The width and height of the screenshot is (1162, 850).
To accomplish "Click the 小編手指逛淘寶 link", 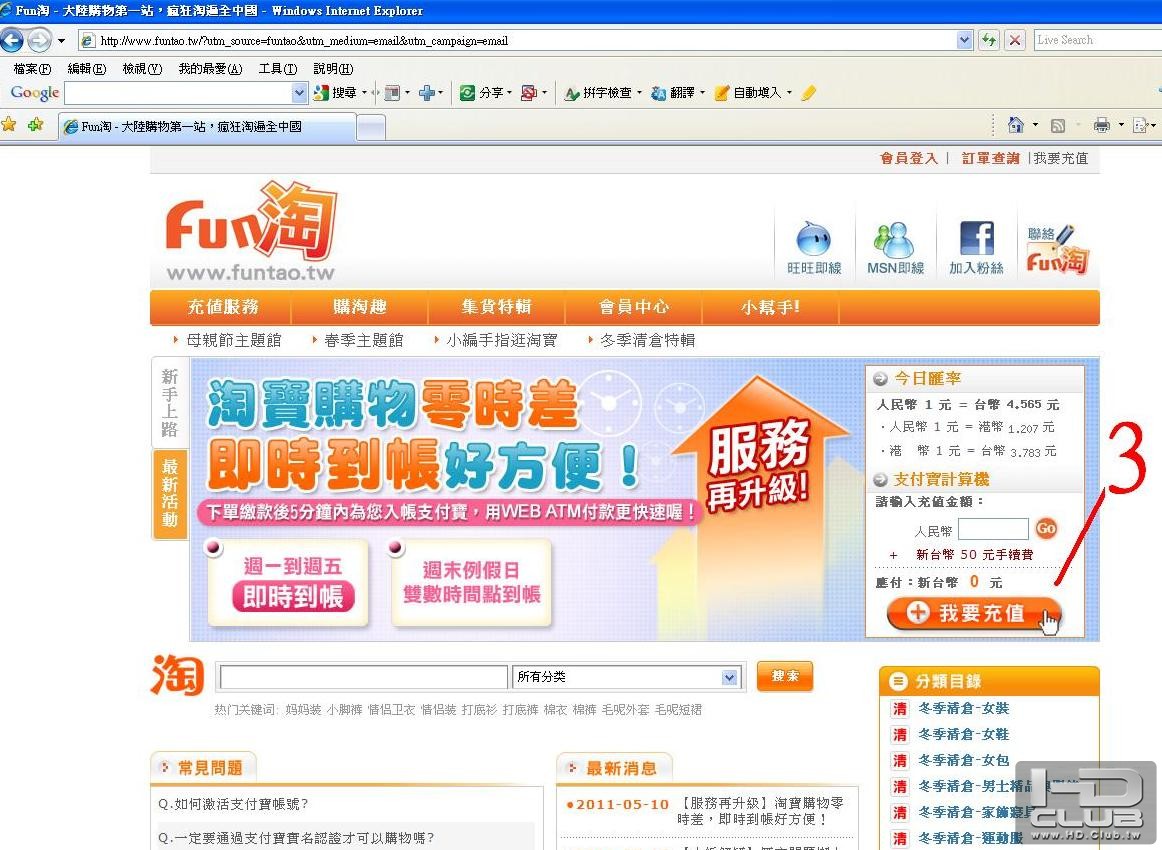I will [502, 340].
